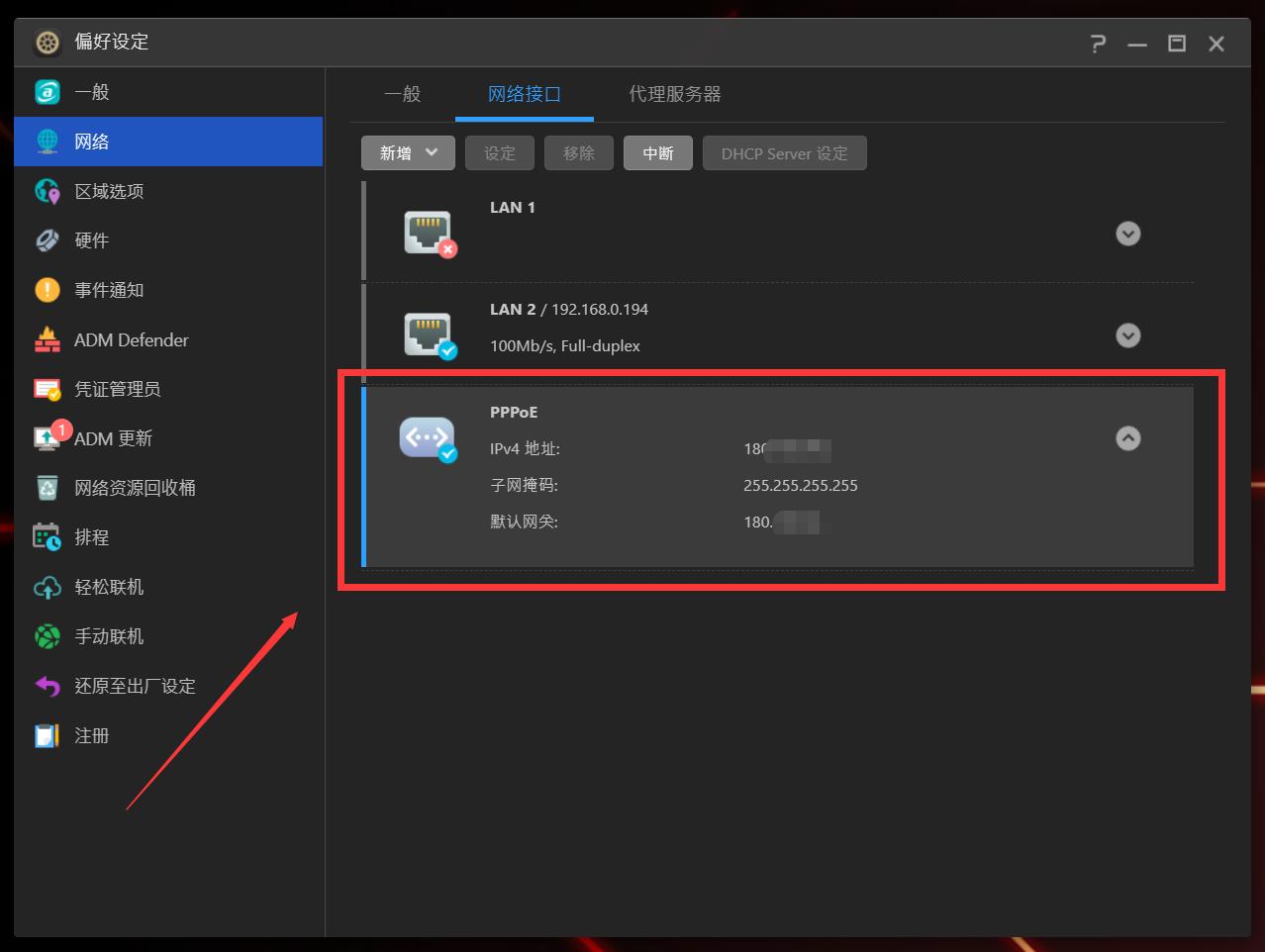This screenshot has width=1265, height=952.
Task: Select the Regional Options (区域选项) icon
Action: click(x=48, y=191)
